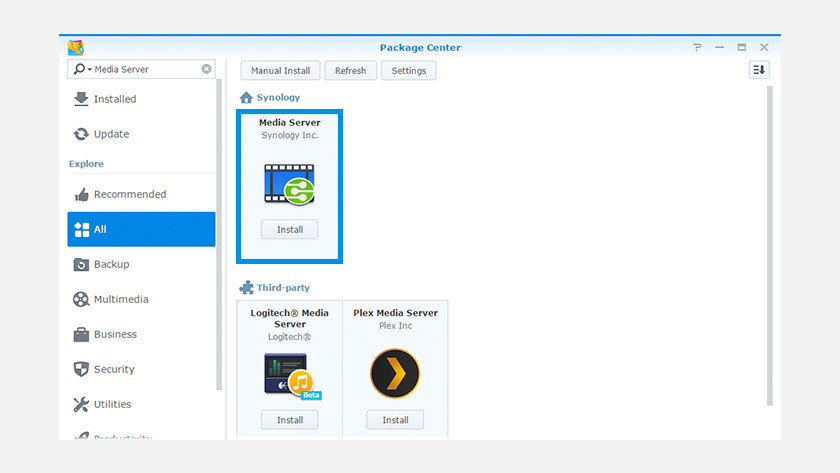
Task: Minimize the Package Center window
Action: [719, 48]
